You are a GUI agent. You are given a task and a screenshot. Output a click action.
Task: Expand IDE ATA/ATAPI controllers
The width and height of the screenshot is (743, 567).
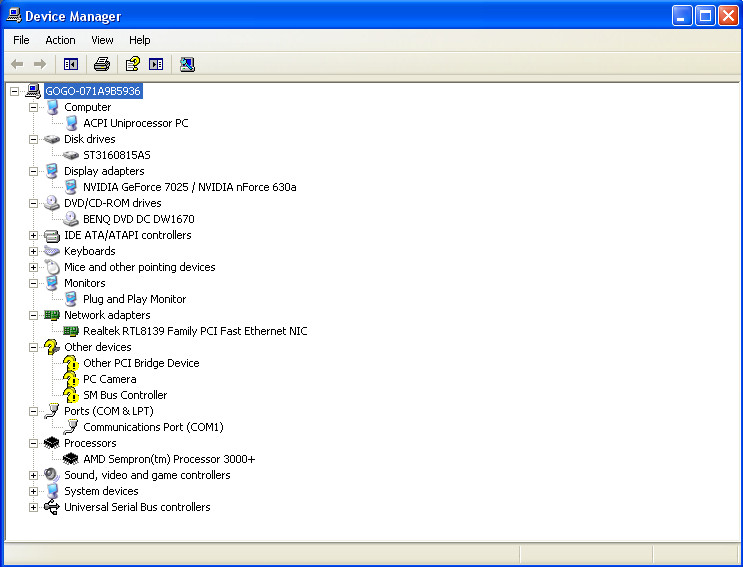pyautogui.click(x=33, y=235)
